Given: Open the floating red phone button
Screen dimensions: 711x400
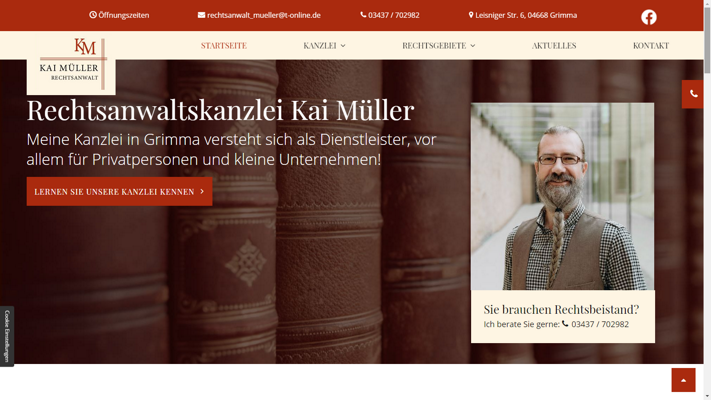Looking at the screenshot, I should (693, 94).
